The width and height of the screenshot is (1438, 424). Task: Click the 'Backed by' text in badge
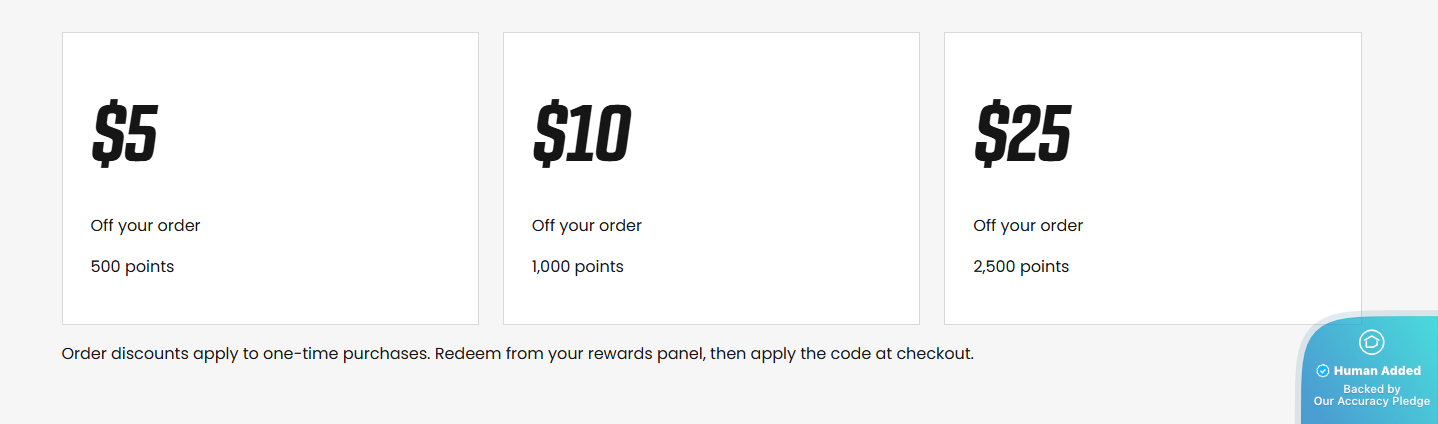pyautogui.click(x=1371, y=389)
